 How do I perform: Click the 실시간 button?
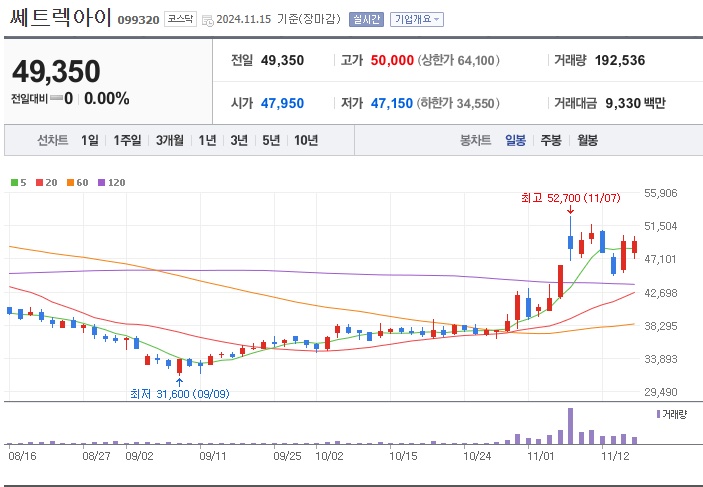tap(366, 19)
